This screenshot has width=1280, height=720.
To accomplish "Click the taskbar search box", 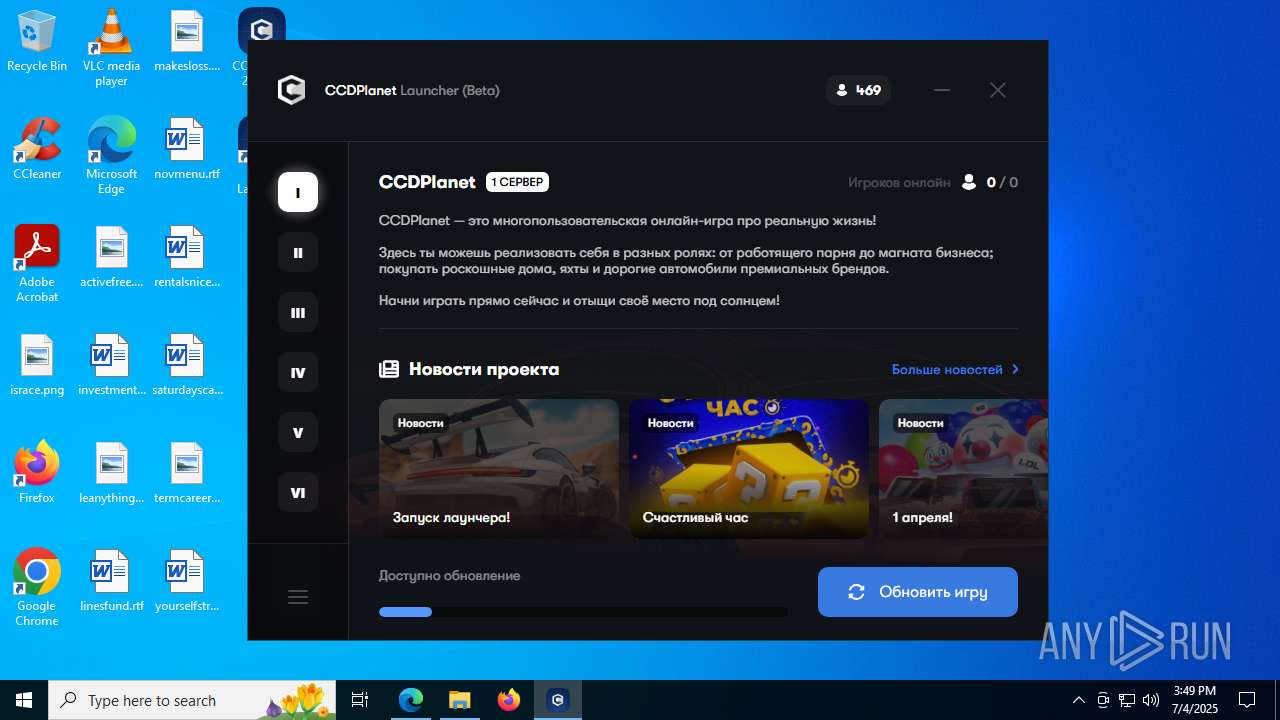I will pyautogui.click(x=194, y=700).
